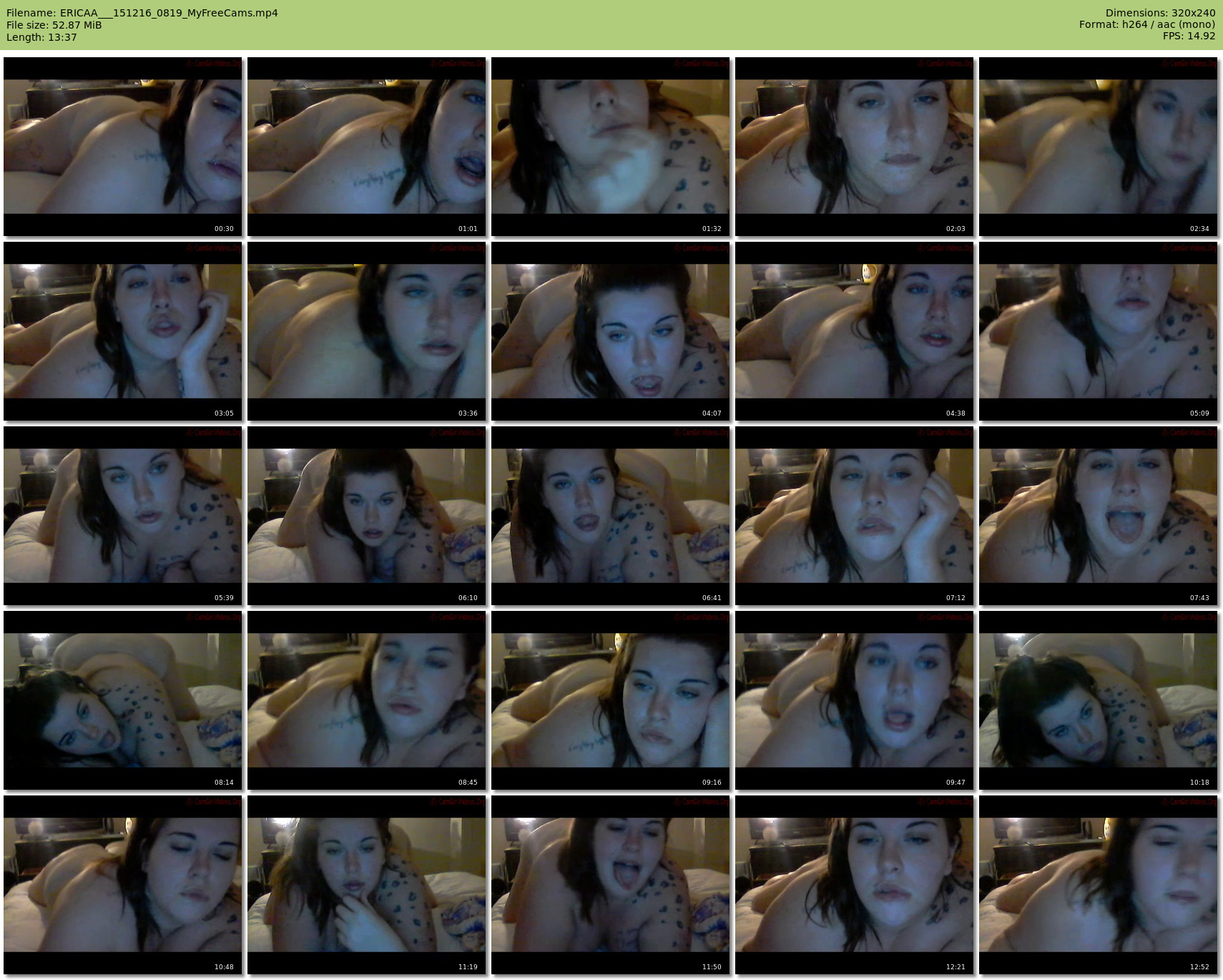Click the frame marked 09:16
The image size is (1223, 980).
pyautogui.click(x=611, y=700)
